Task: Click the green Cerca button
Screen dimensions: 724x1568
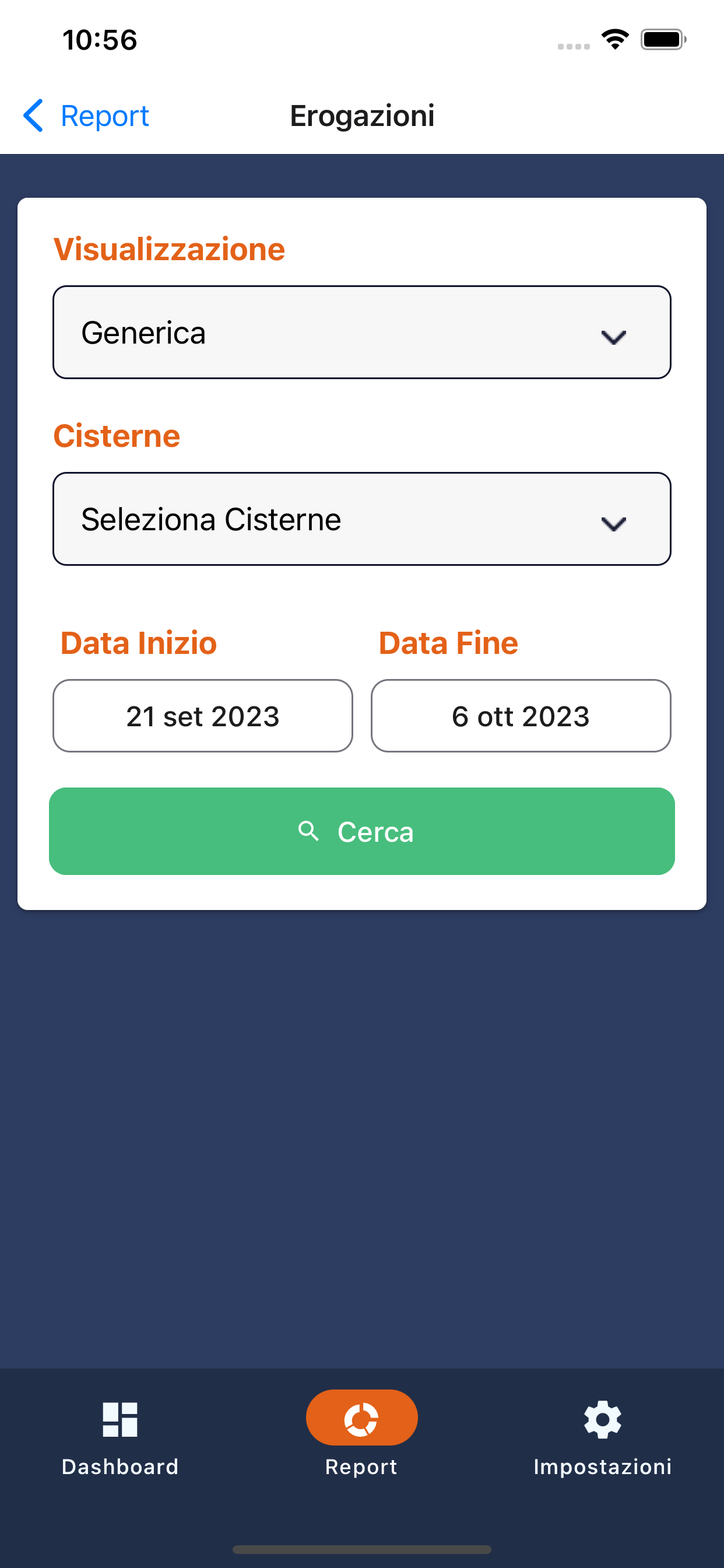Action: pos(362,831)
